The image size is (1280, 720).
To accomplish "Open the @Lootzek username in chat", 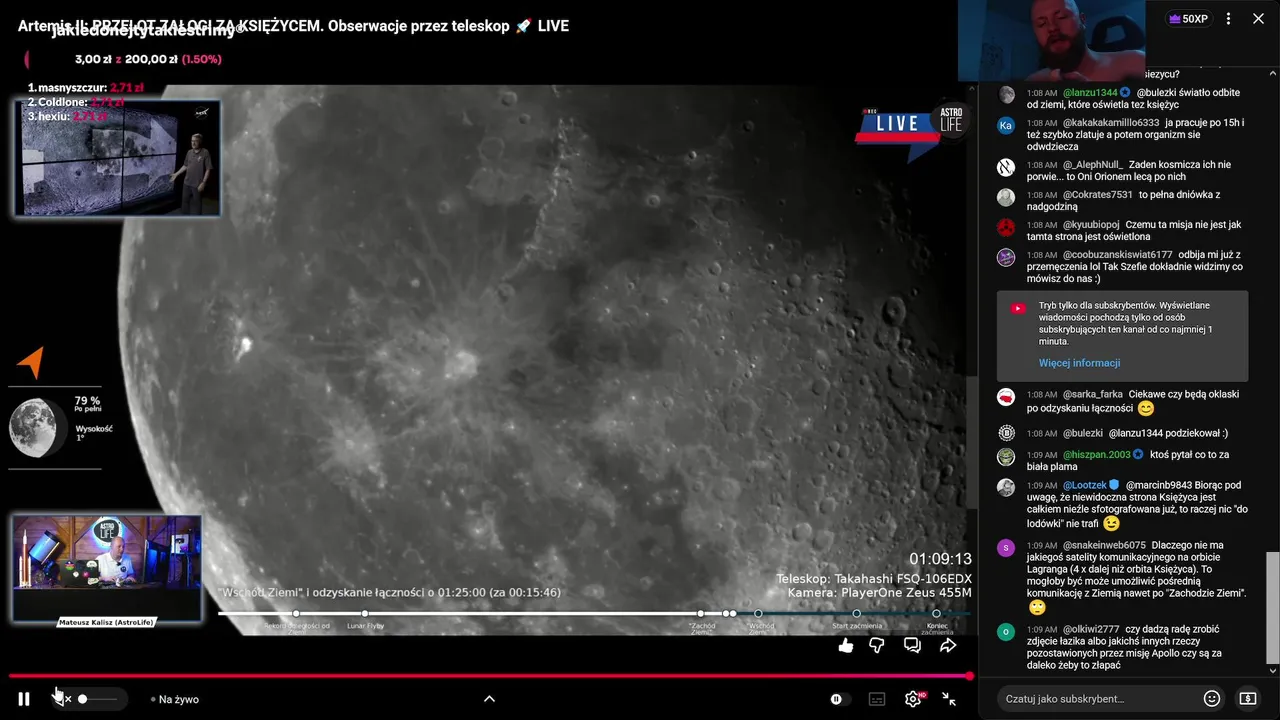I will pos(1084,486).
